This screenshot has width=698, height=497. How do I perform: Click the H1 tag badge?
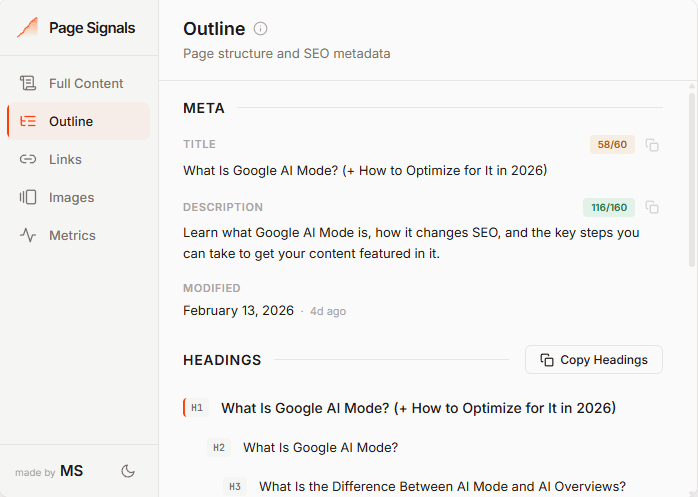[x=196, y=408]
